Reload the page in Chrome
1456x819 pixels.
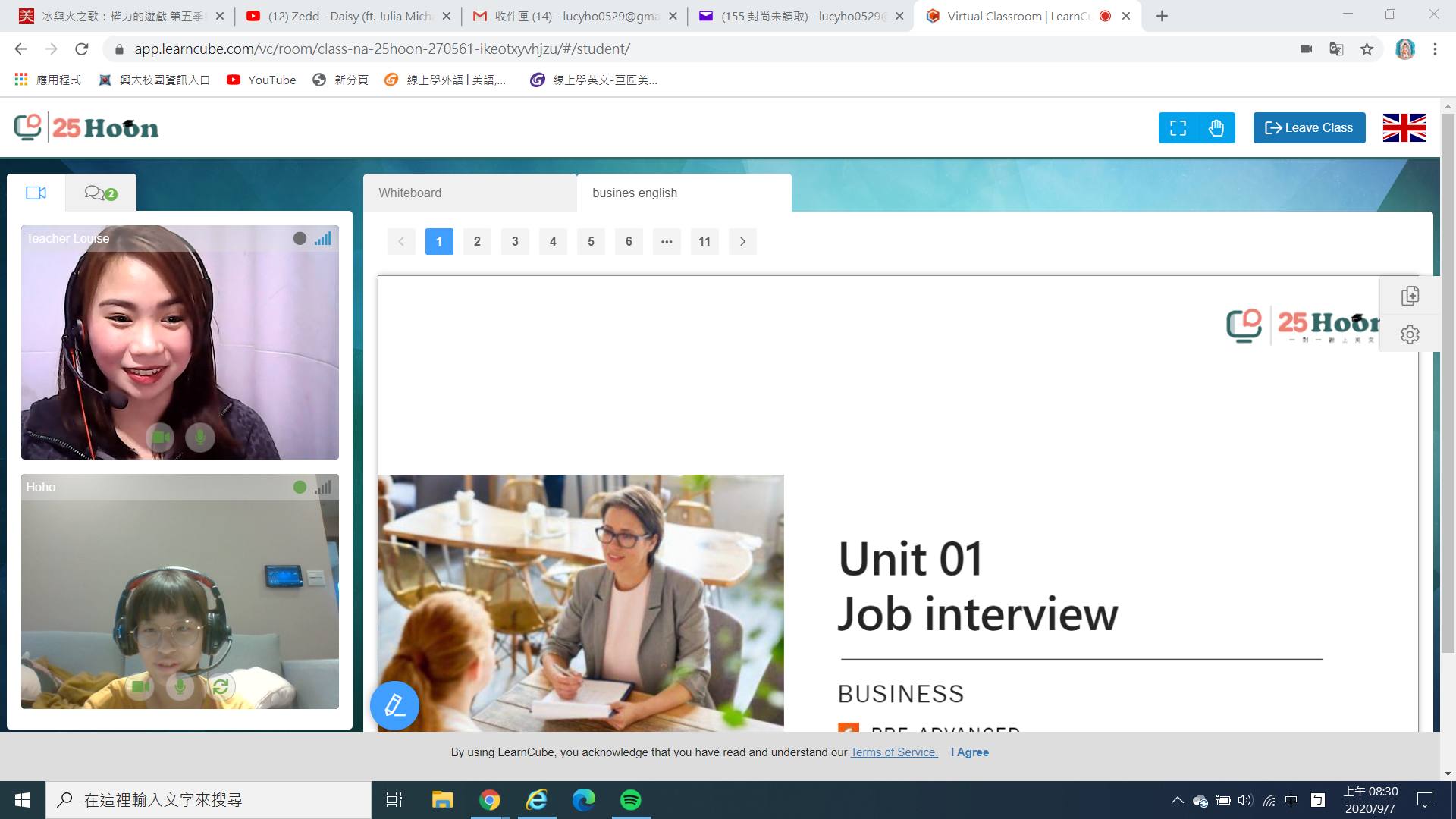tap(82, 49)
